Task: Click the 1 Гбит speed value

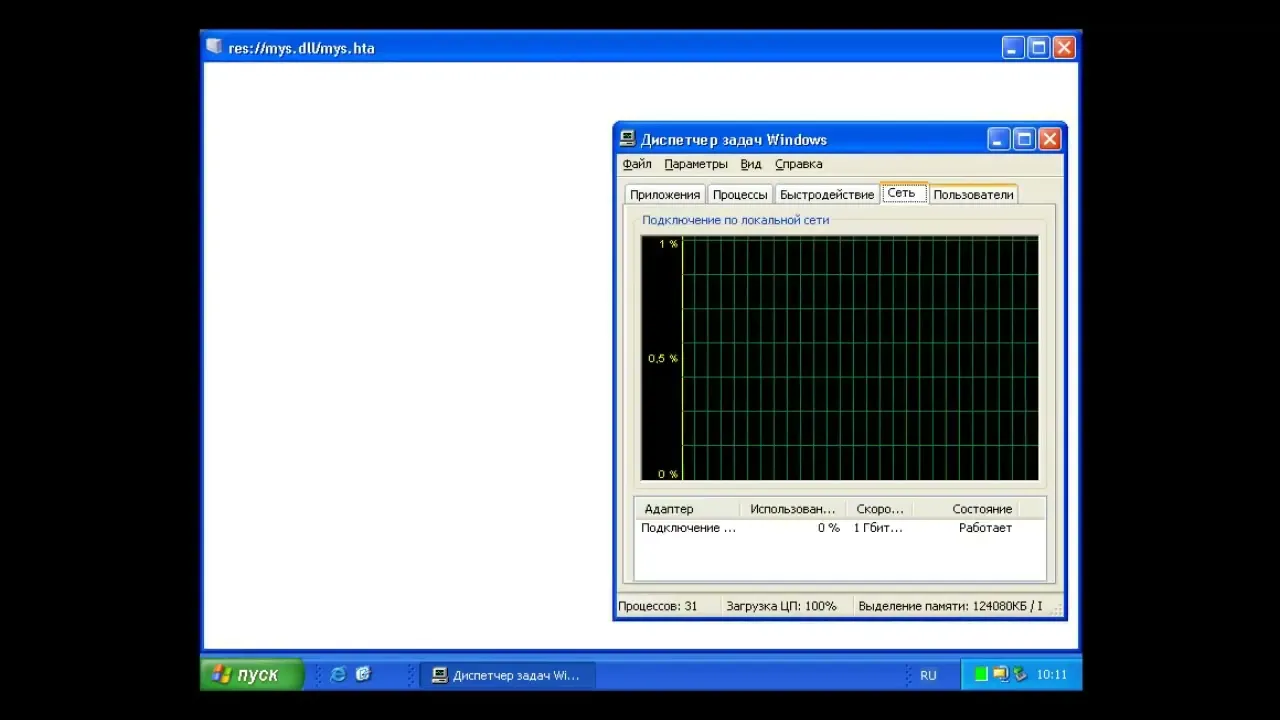Action: click(878, 528)
